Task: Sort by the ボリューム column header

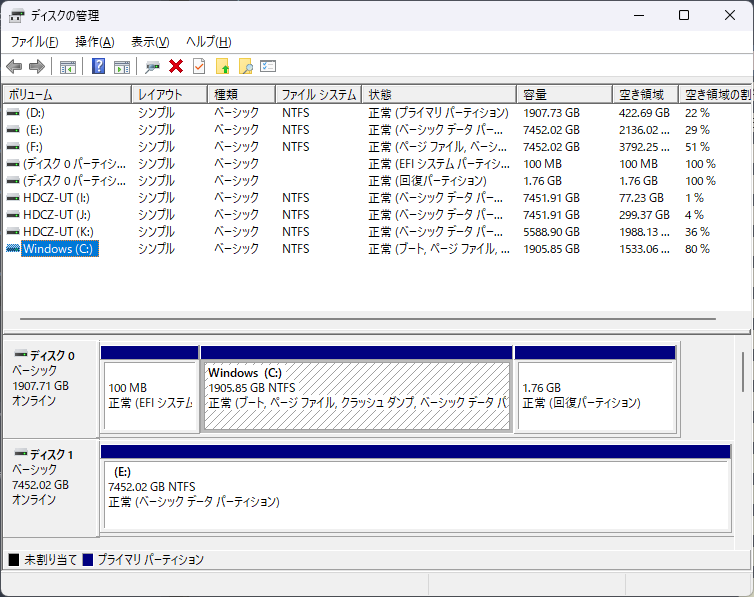Action: click(x=66, y=94)
